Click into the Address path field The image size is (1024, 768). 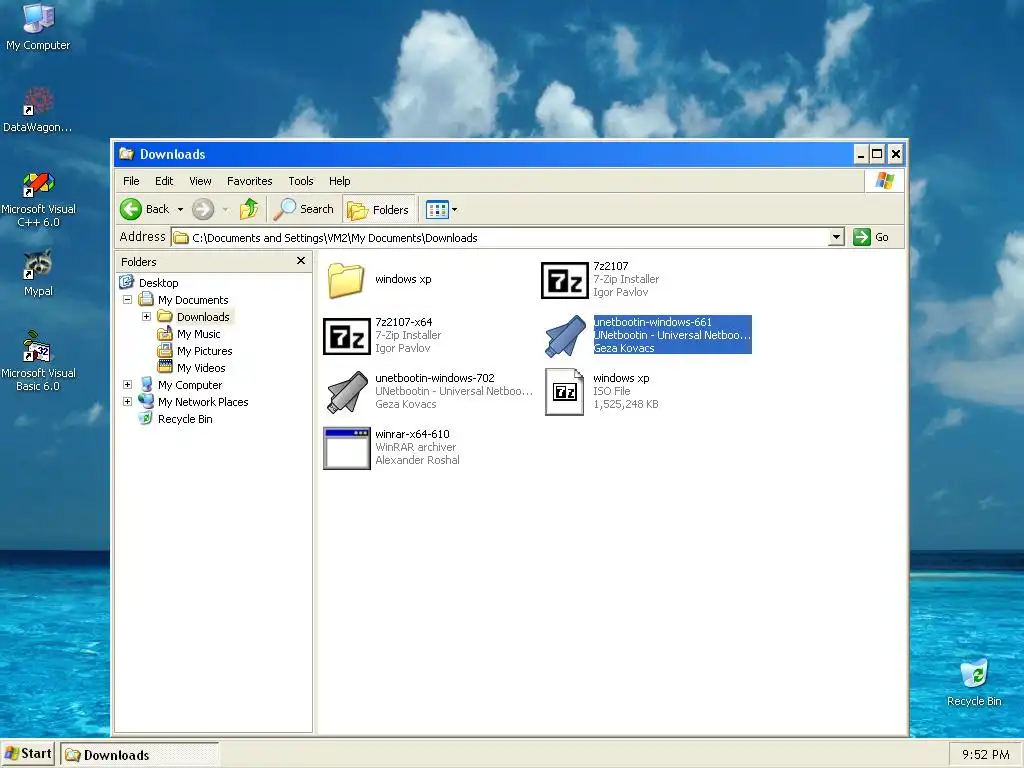tap(500, 238)
